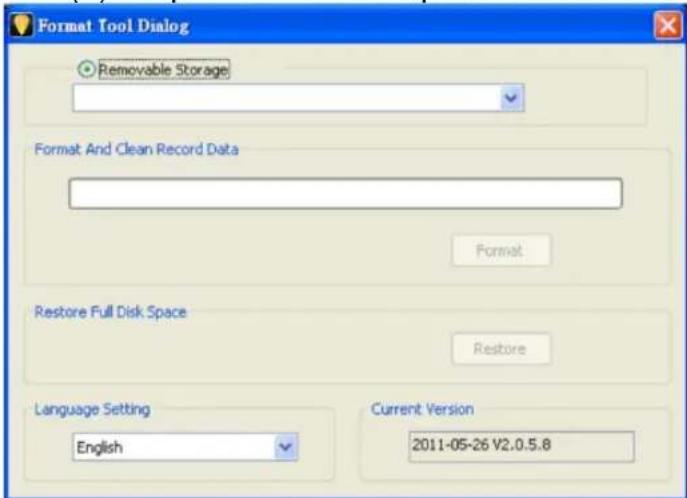The image size is (687, 498).
Task: Click the Format button
Action: (x=501, y=251)
